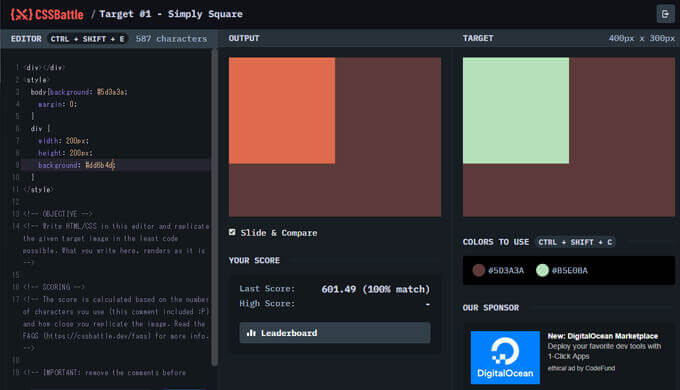Click the 'ethical ad by CodeFund' text

(x=581, y=368)
